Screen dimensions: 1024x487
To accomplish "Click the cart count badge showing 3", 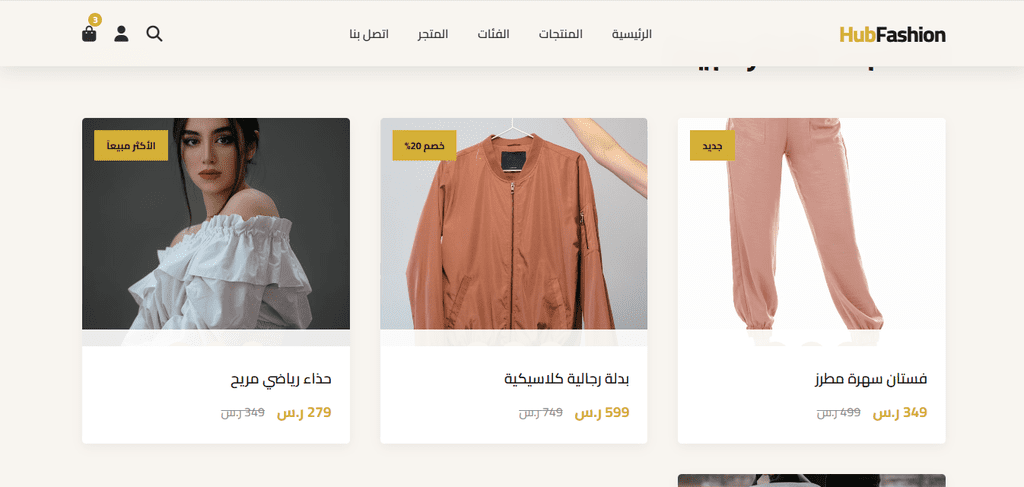I will (95, 20).
